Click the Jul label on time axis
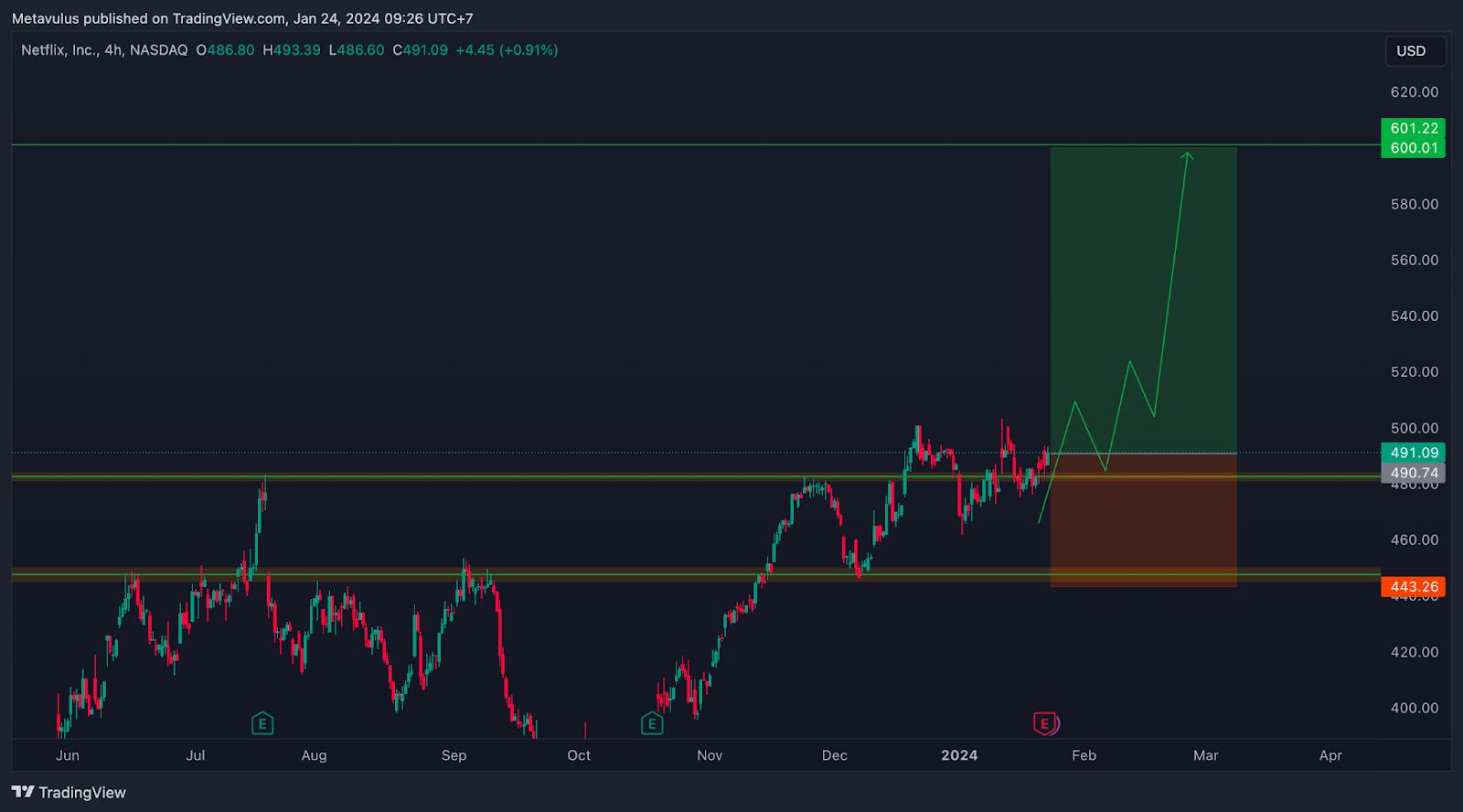 pos(196,755)
